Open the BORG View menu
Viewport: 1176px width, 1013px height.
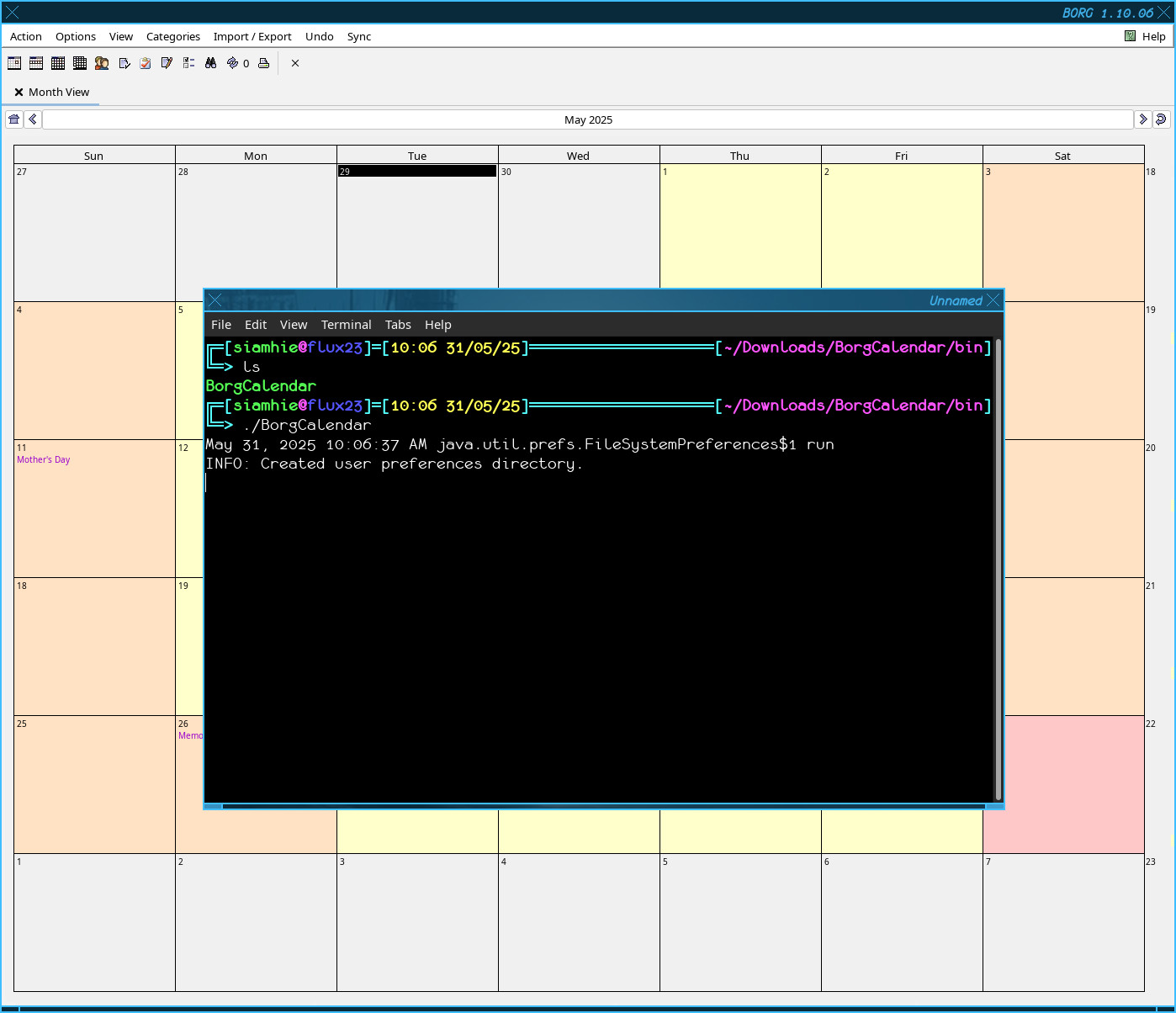click(121, 36)
